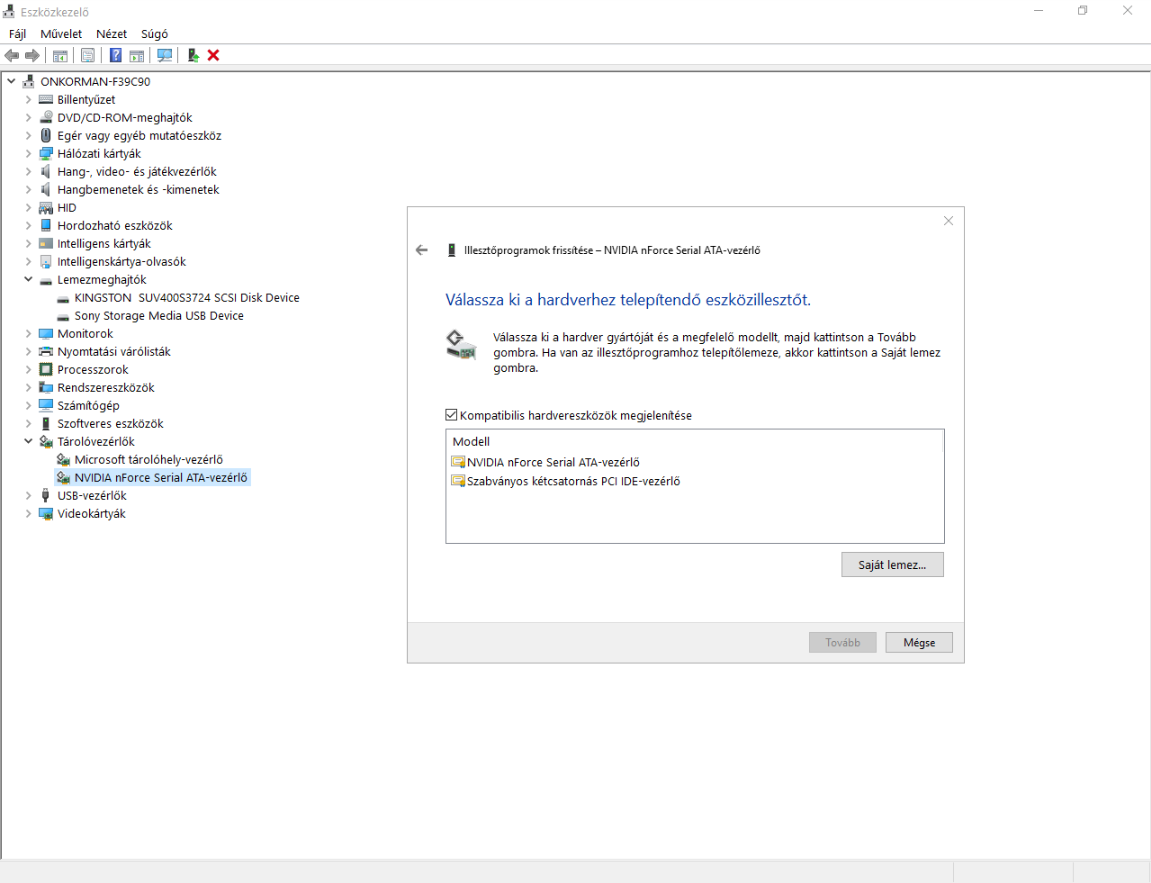Expand the Videokártyák node
Viewport: 1151px width, 883px height.
(x=28, y=514)
